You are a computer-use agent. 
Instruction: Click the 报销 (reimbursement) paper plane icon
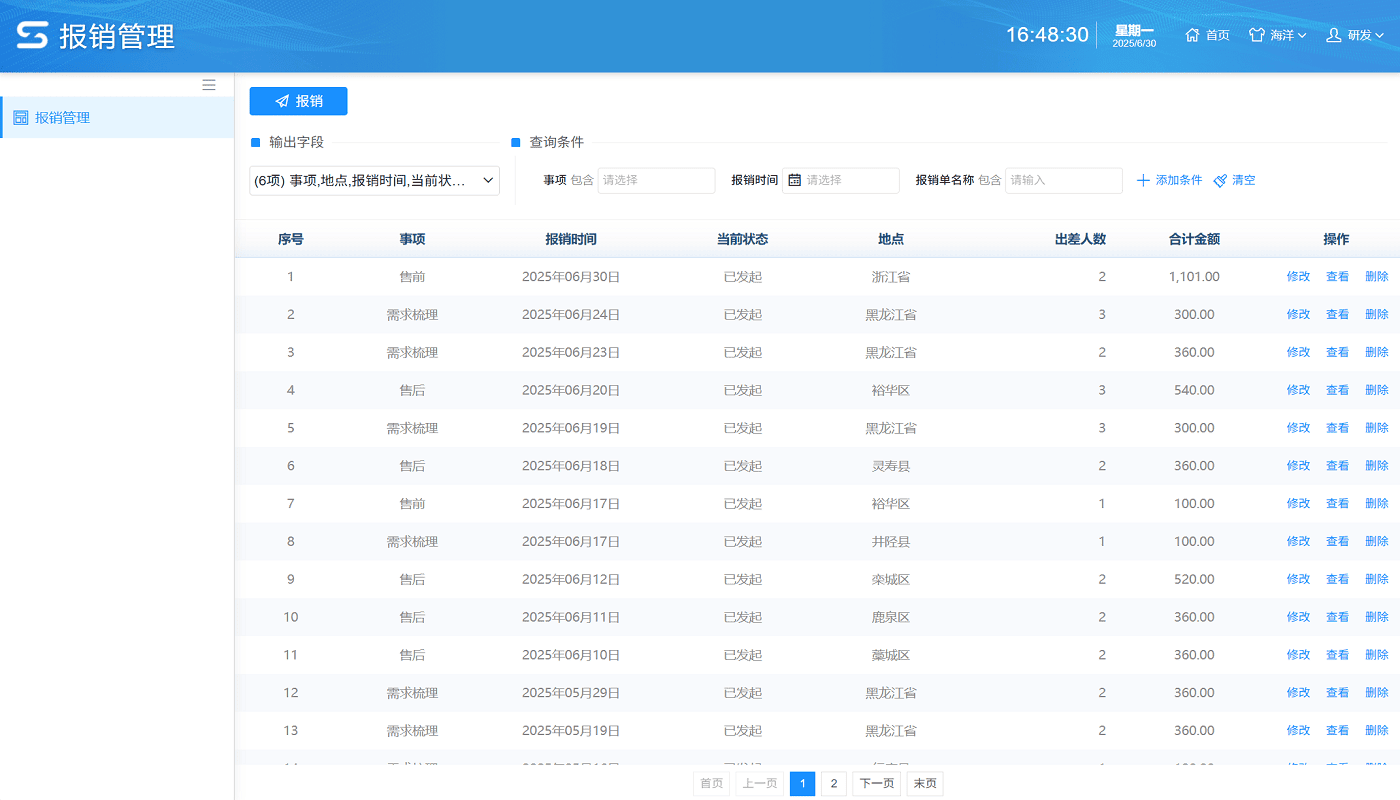[283, 101]
